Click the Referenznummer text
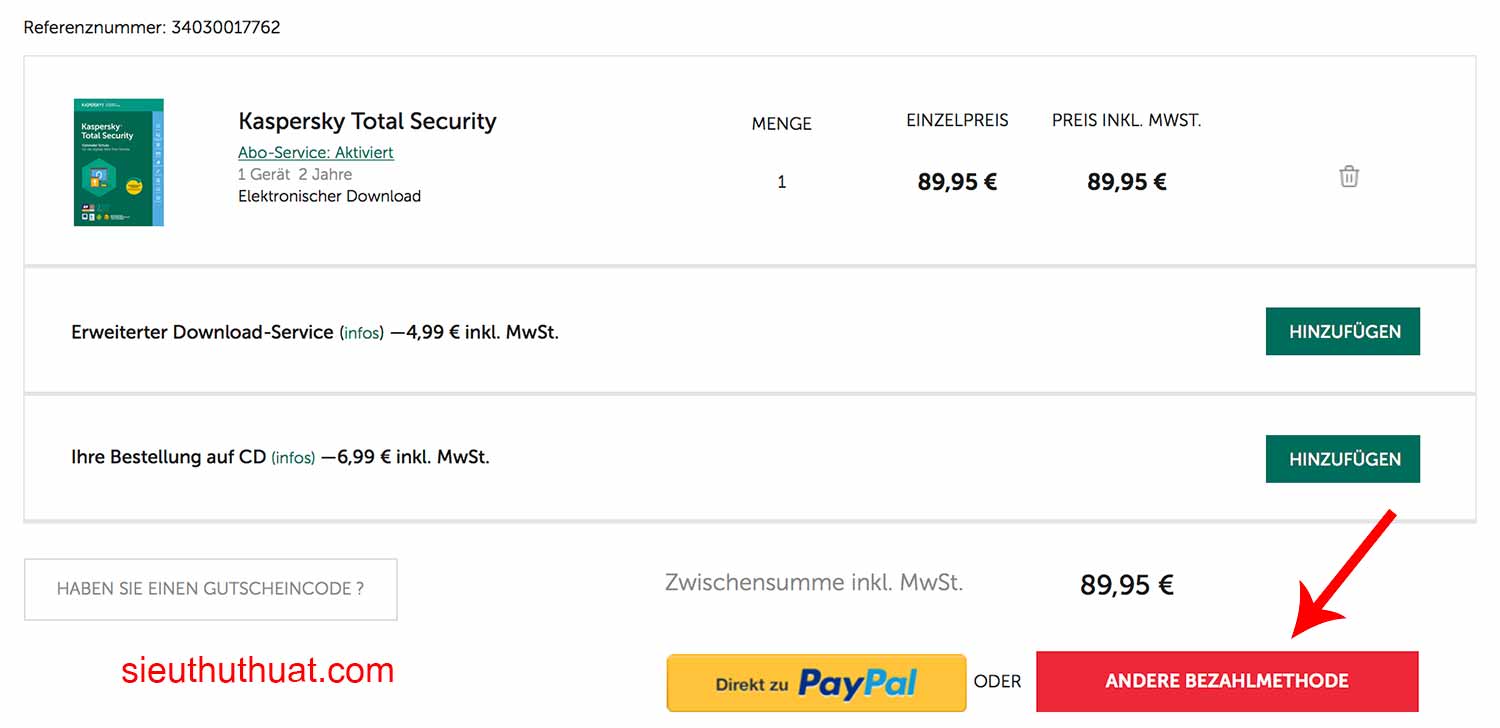 click(152, 28)
